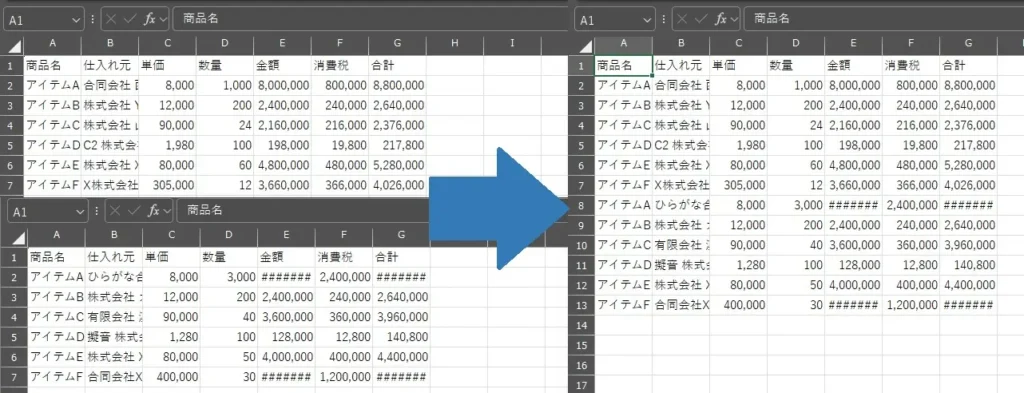Click cell 3,960,000 in bottom-left workbook
Screen dimensions: 1024x393
[x=401, y=317]
